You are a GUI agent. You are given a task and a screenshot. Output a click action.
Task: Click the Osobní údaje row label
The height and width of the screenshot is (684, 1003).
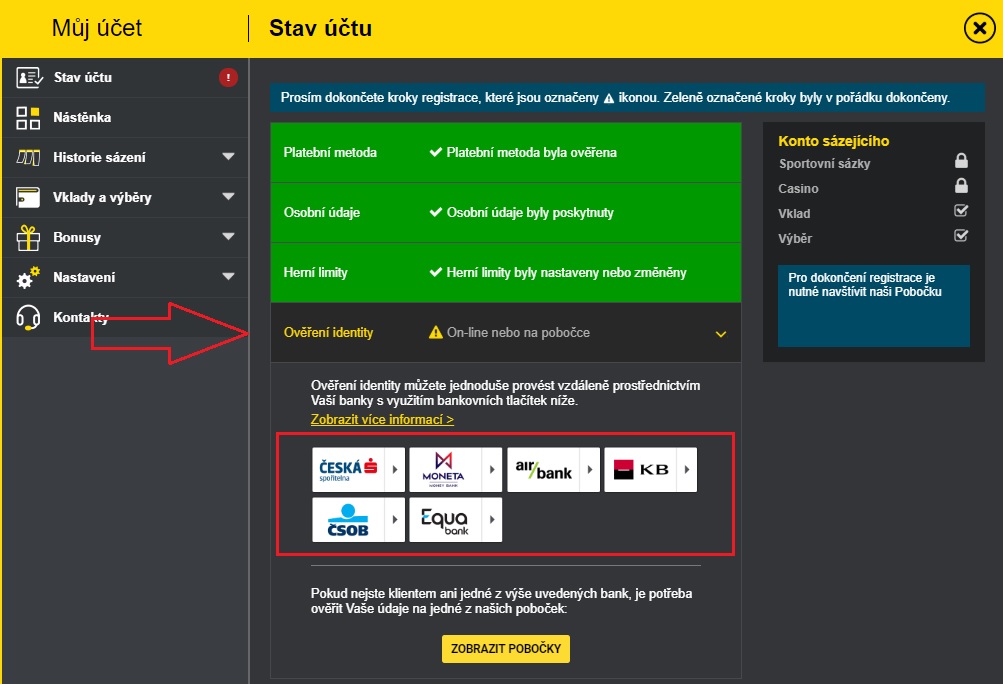tap(322, 212)
